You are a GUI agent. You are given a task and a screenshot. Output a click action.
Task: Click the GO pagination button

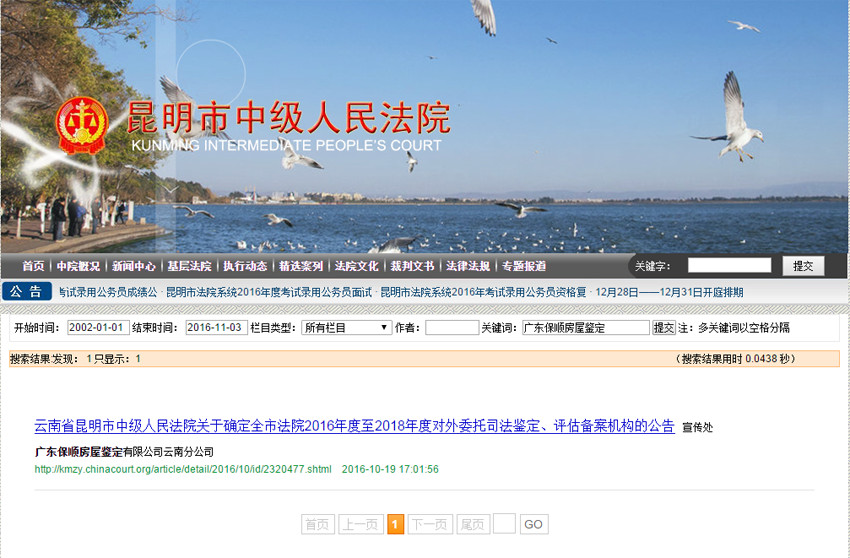pyautogui.click(x=533, y=524)
